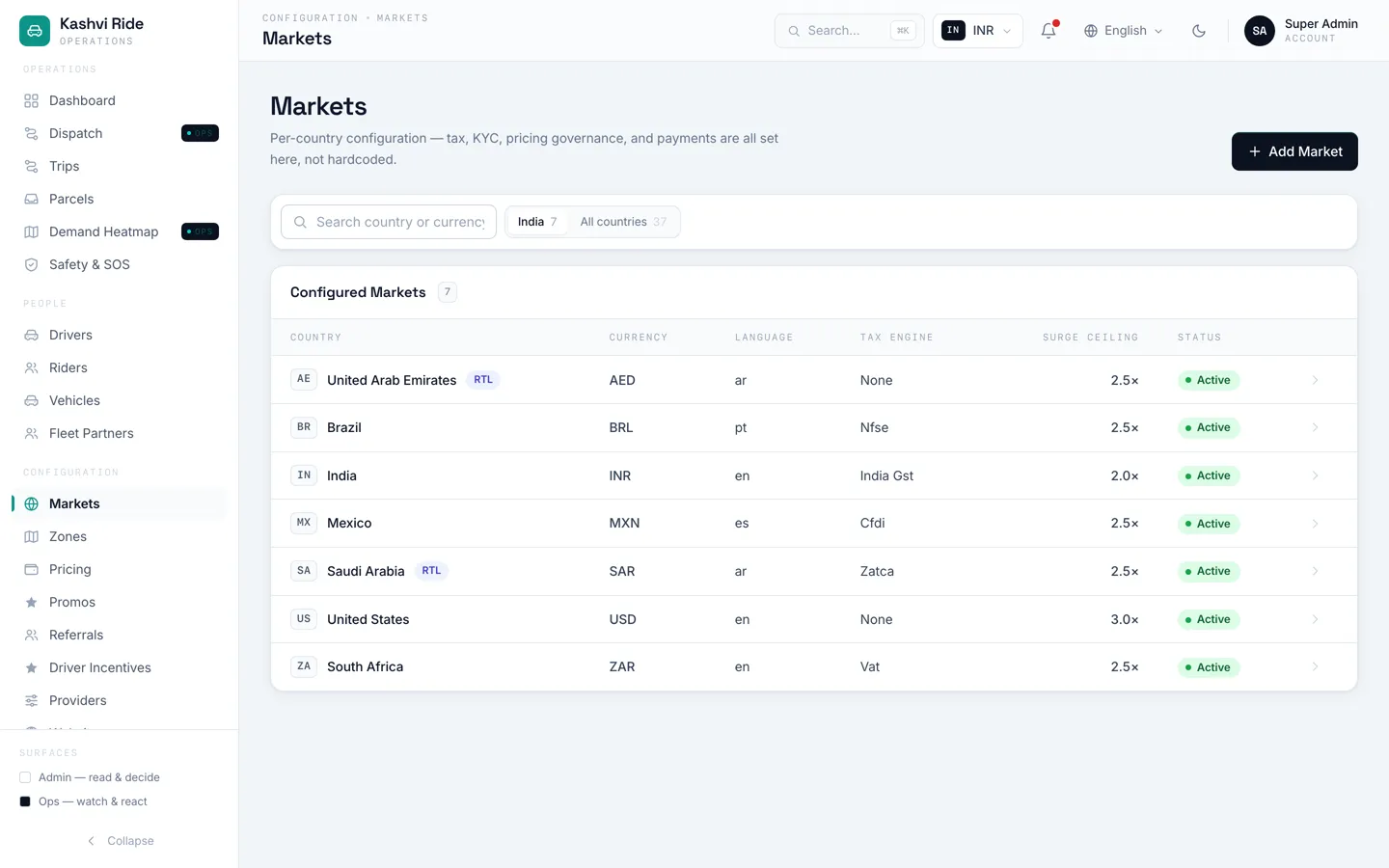This screenshot has height=868, width=1389.
Task: Open the Super Admin account menu
Action: [x=1301, y=31]
